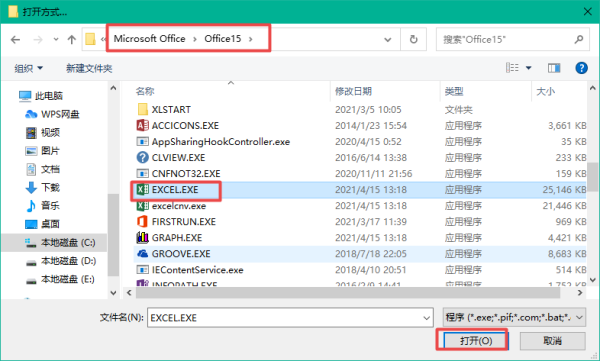Click the XLSTART folder name
The height and width of the screenshot is (361, 600).
click(x=171, y=109)
